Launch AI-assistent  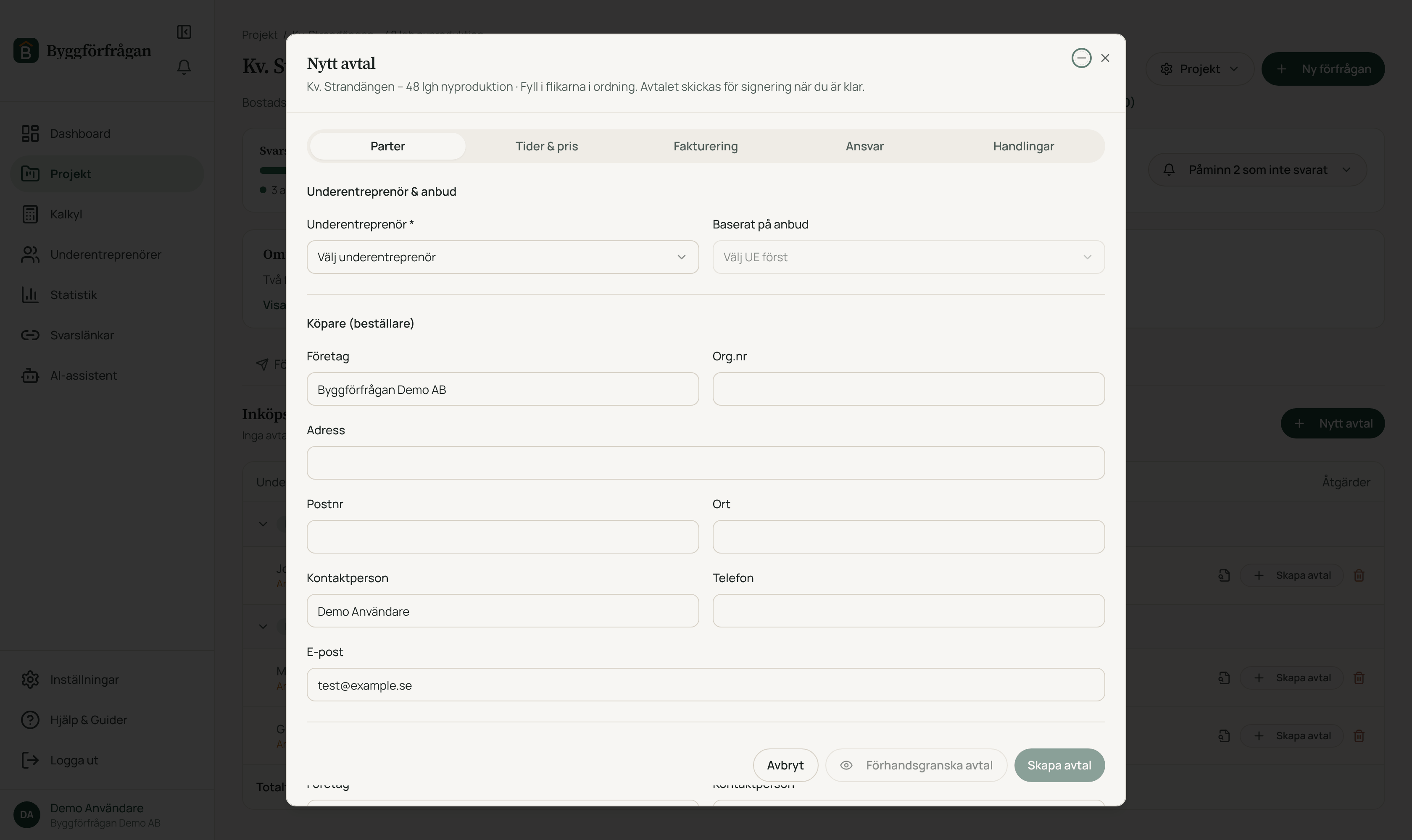107,375
